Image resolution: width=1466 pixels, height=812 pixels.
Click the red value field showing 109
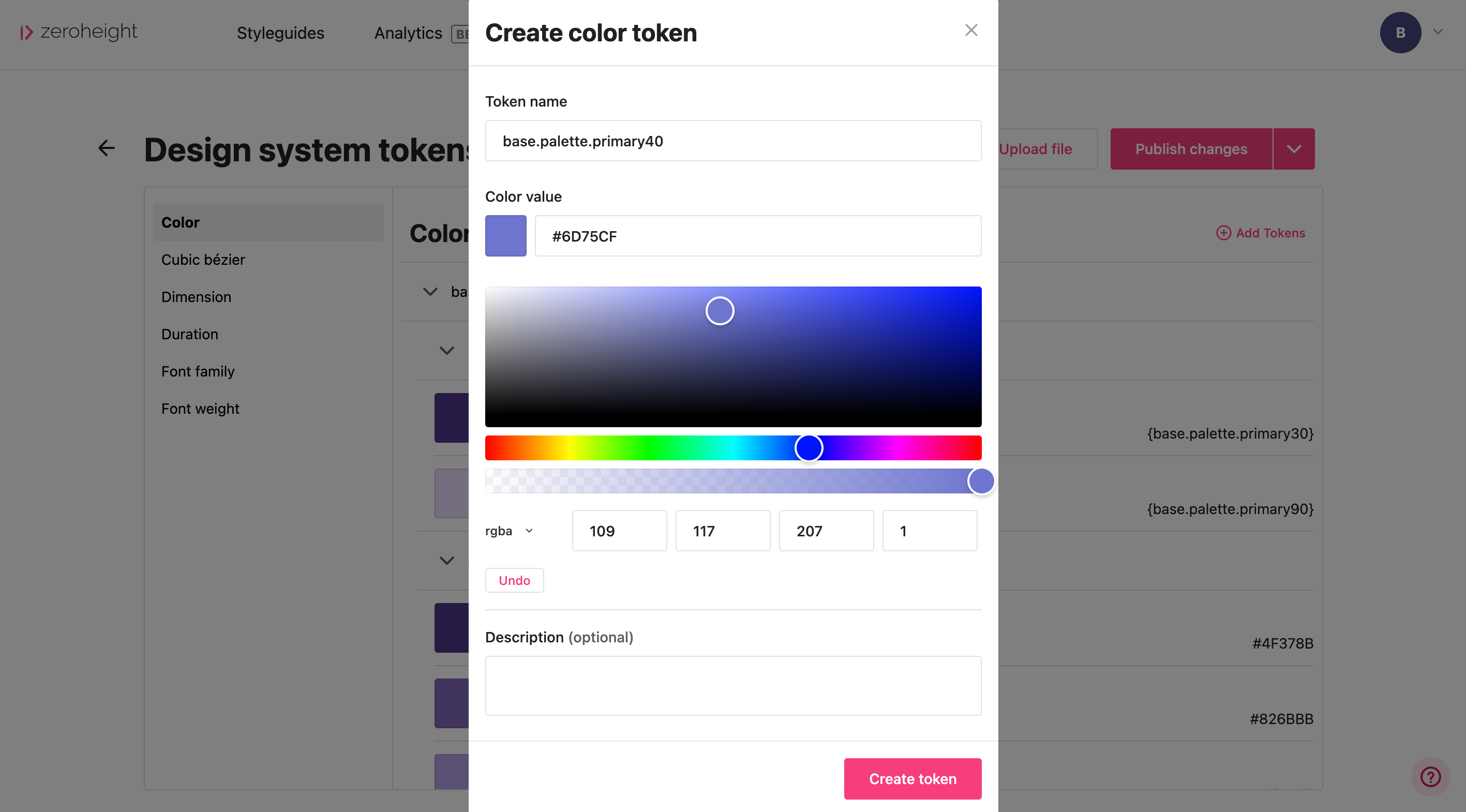[619, 531]
